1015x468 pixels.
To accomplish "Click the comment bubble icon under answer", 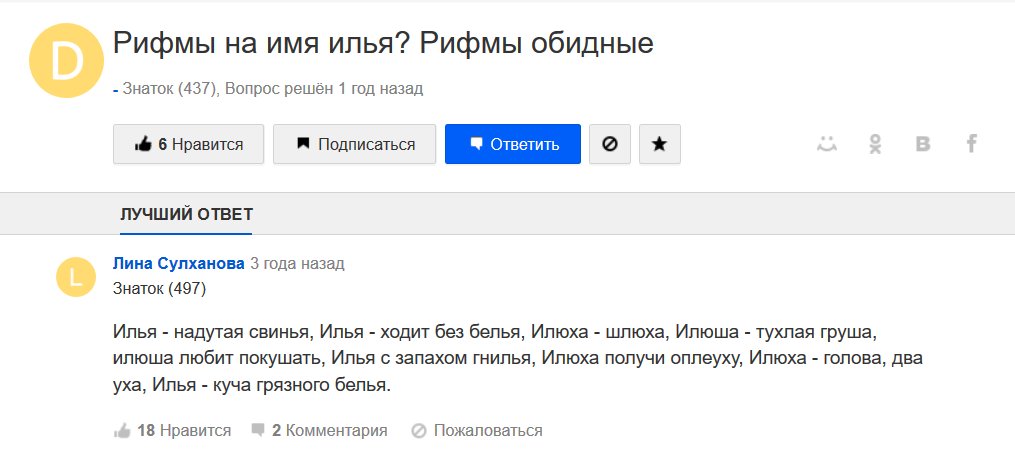I will [x=259, y=431].
